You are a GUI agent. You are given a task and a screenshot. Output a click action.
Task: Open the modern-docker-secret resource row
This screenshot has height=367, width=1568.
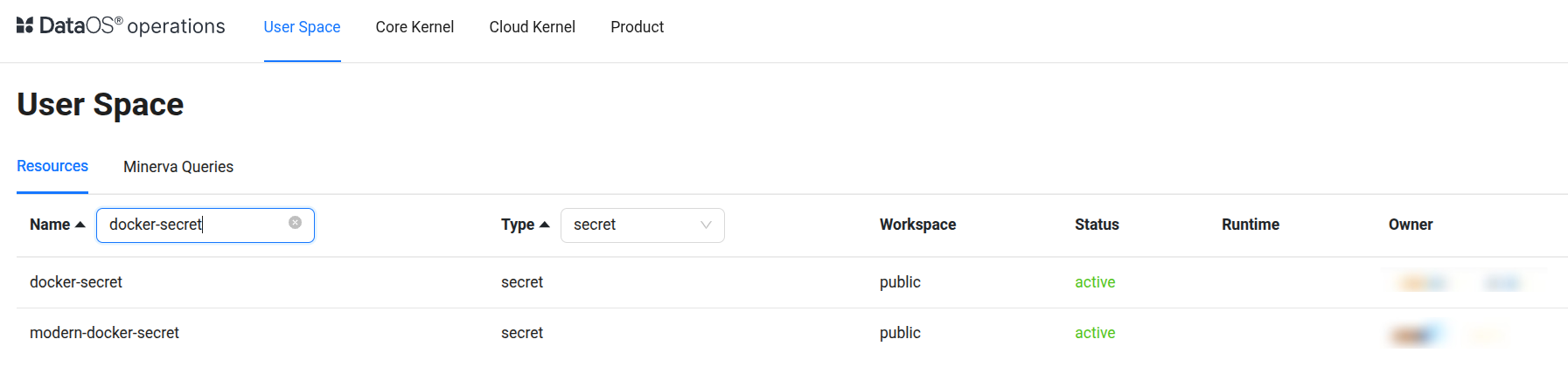[104, 333]
